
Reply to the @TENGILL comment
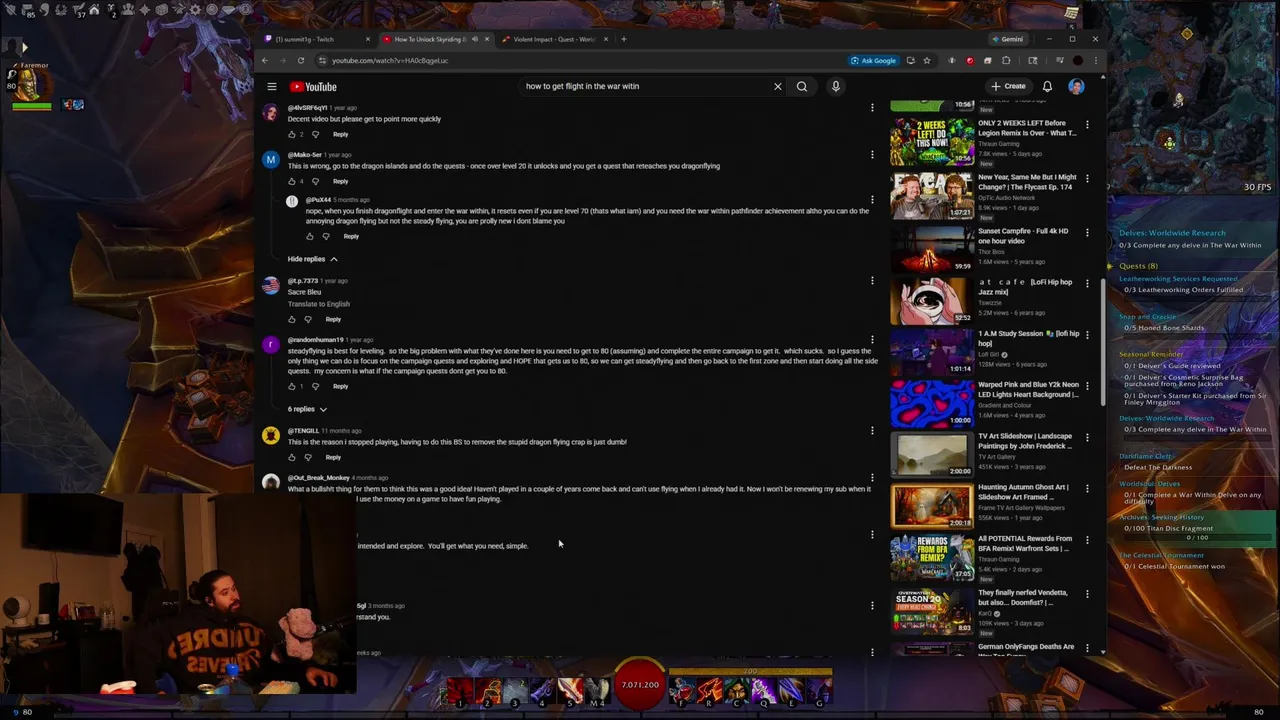coord(333,457)
